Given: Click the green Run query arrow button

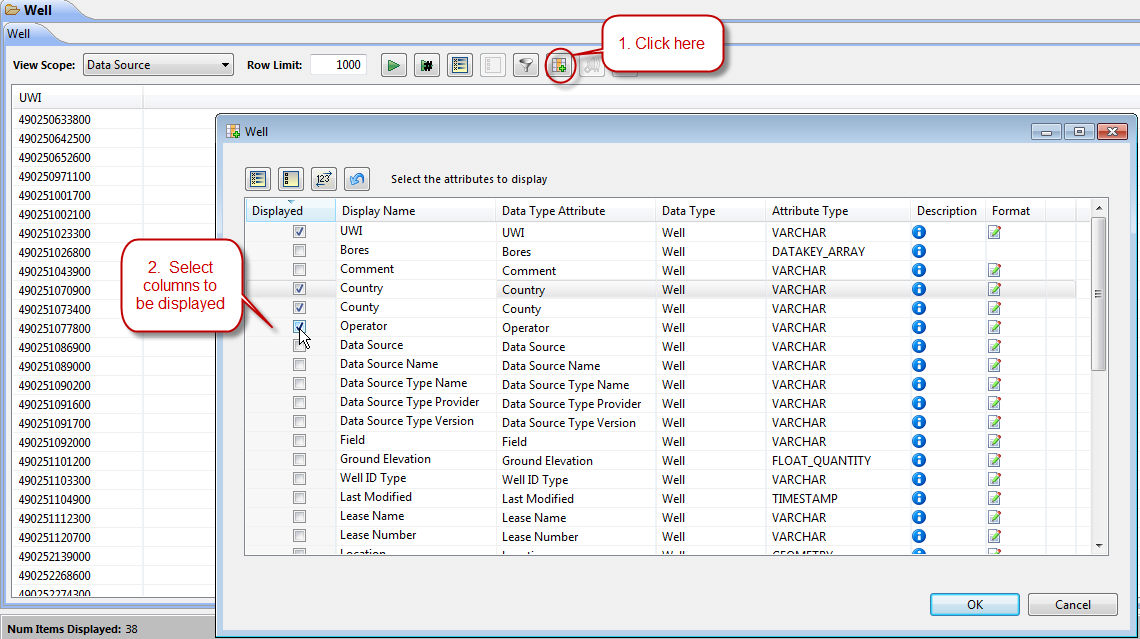Looking at the screenshot, I should pyautogui.click(x=394, y=66).
